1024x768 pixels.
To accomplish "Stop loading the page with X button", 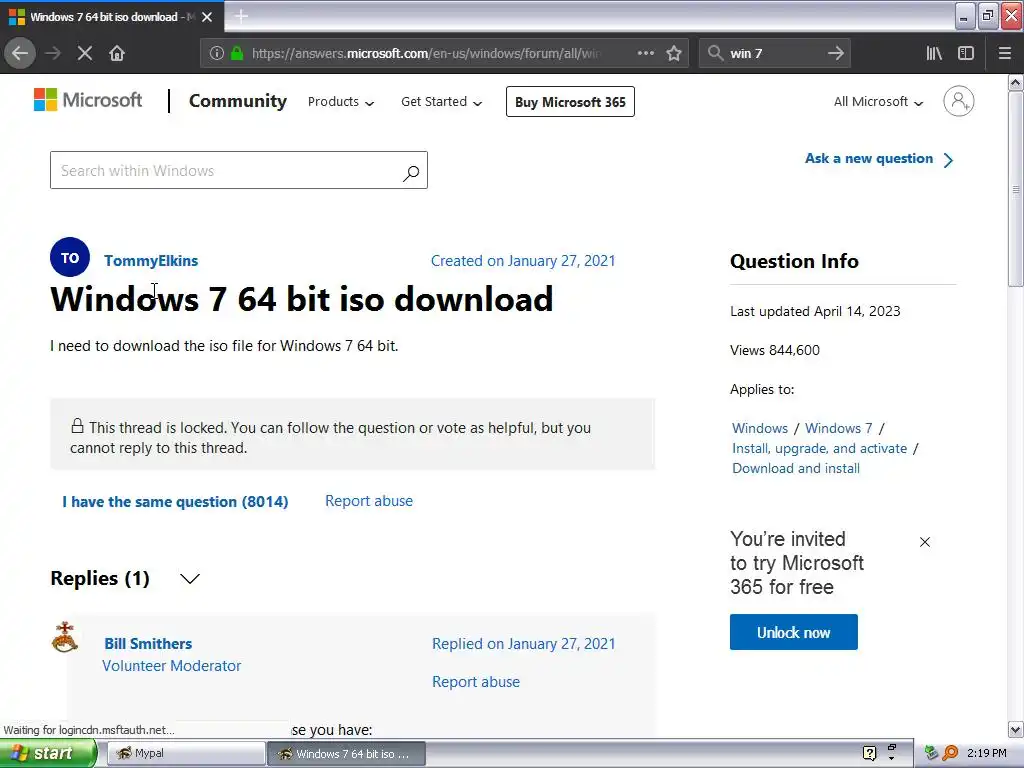I will tap(85, 53).
